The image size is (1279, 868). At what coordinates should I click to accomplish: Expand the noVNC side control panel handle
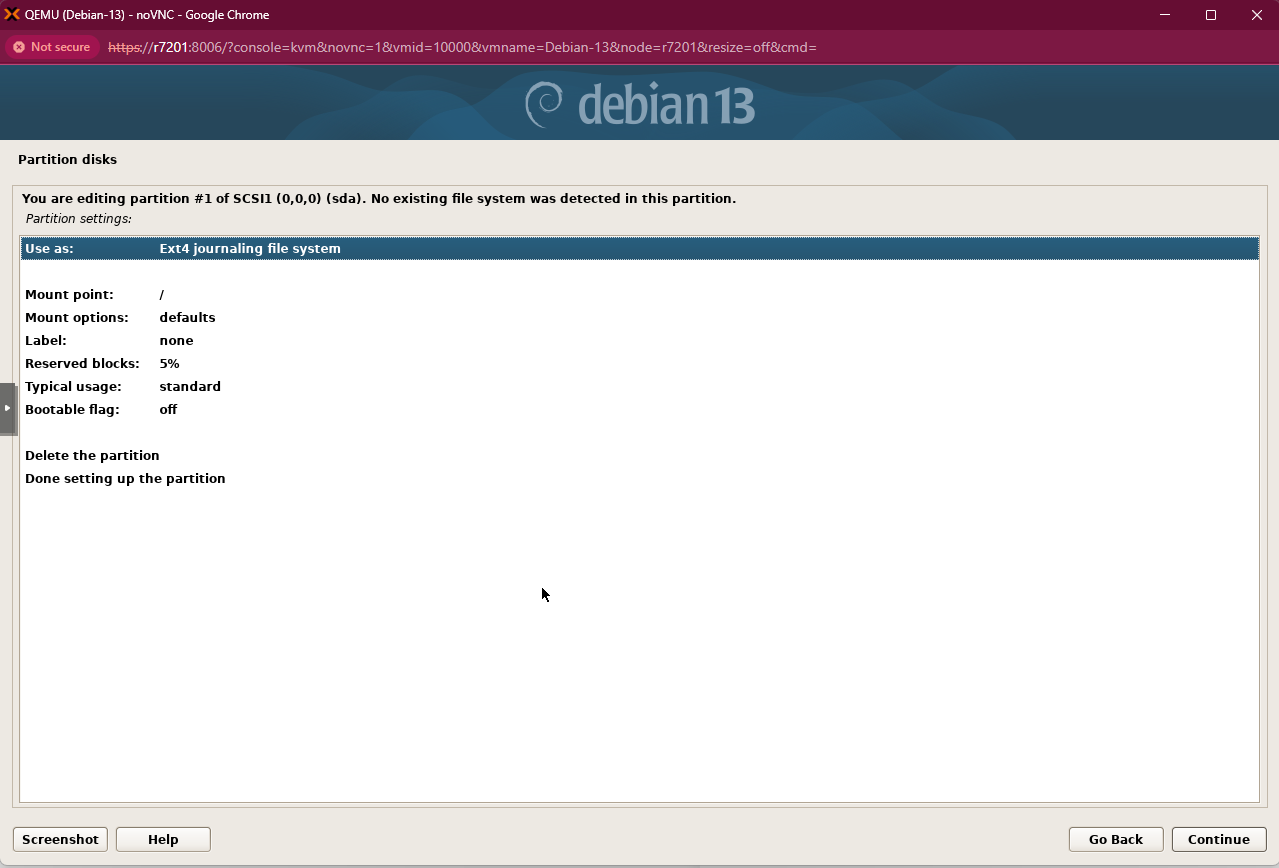click(x=8, y=408)
